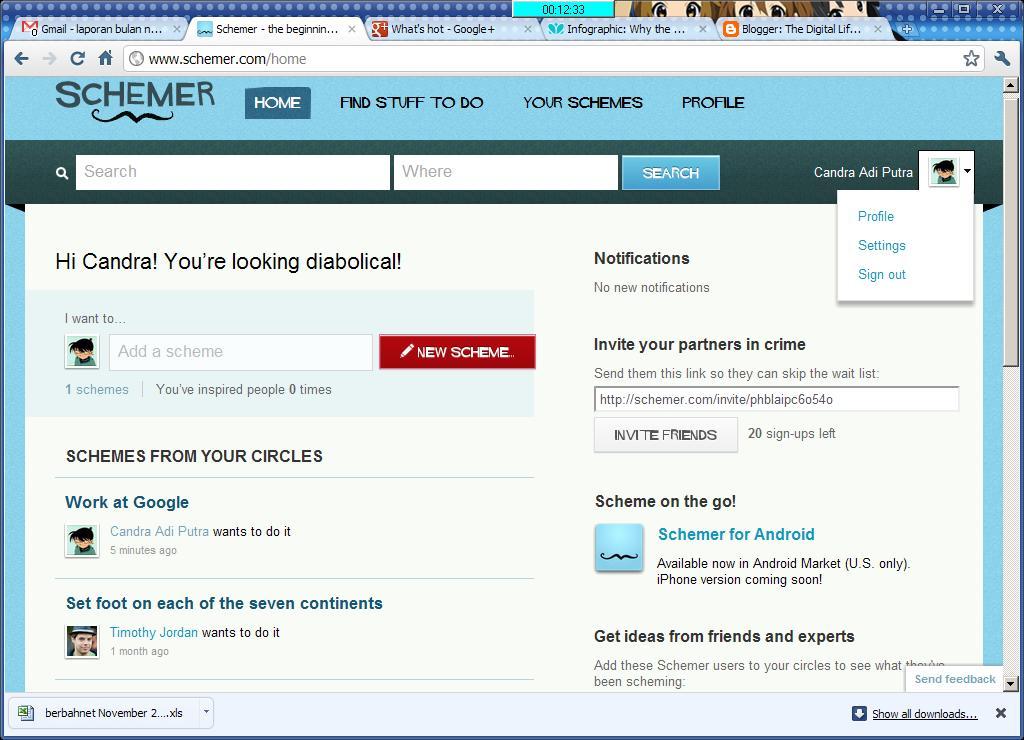Click the Timothy Jordan name link
This screenshot has height=740, width=1024.
click(x=153, y=632)
